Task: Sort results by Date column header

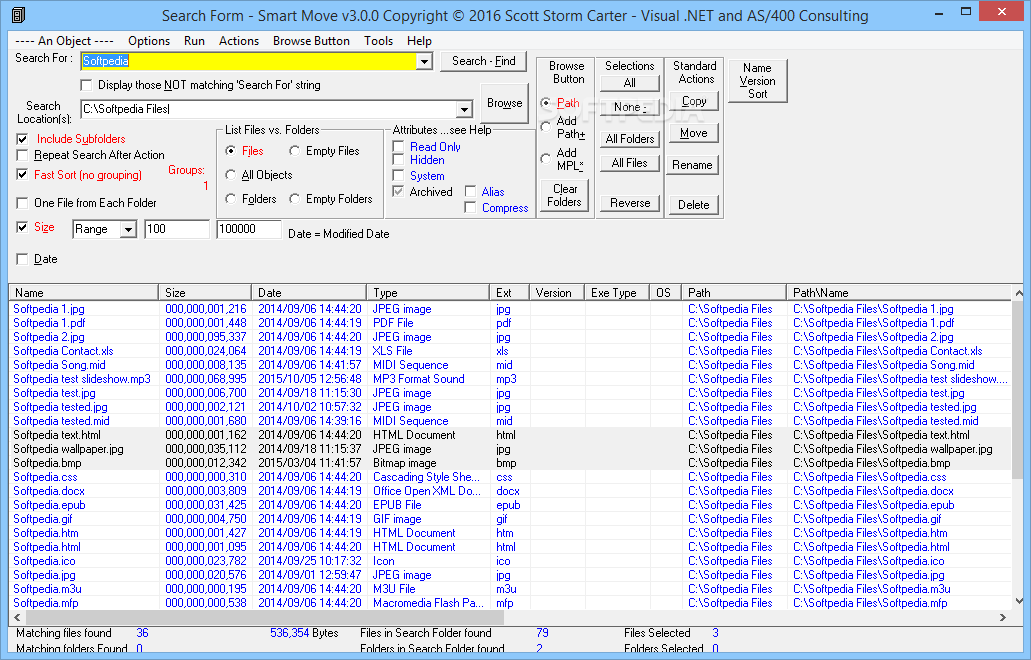Action: pyautogui.click(x=309, y=293)
